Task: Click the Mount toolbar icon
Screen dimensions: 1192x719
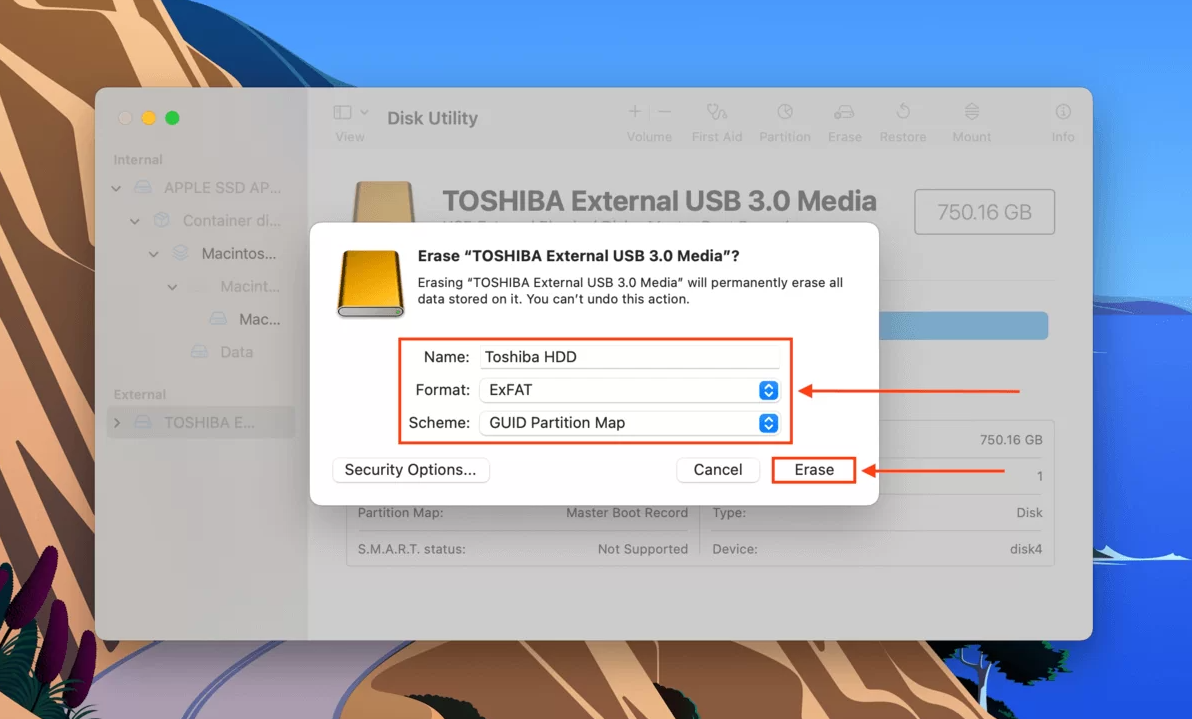Action: pyautogui.click(x=972, y=112)
